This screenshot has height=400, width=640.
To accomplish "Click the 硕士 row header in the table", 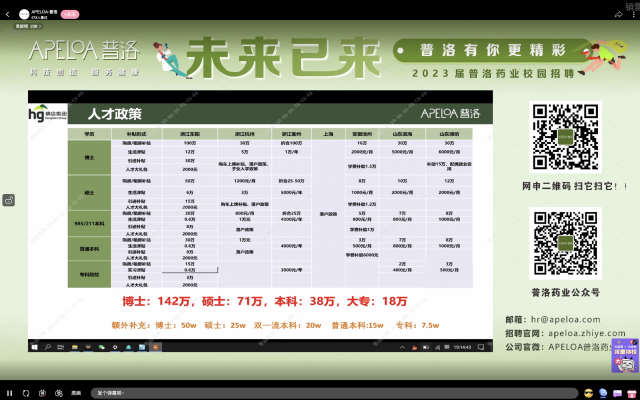I will coord(89,193).
